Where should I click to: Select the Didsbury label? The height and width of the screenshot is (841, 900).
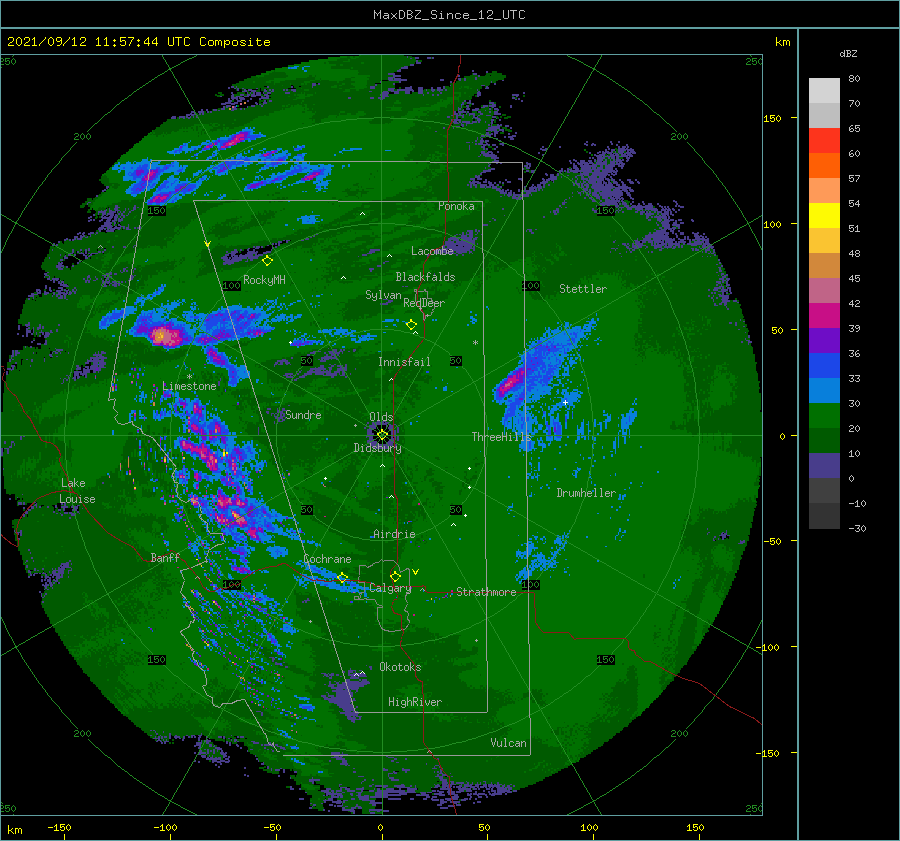[377, 448]
